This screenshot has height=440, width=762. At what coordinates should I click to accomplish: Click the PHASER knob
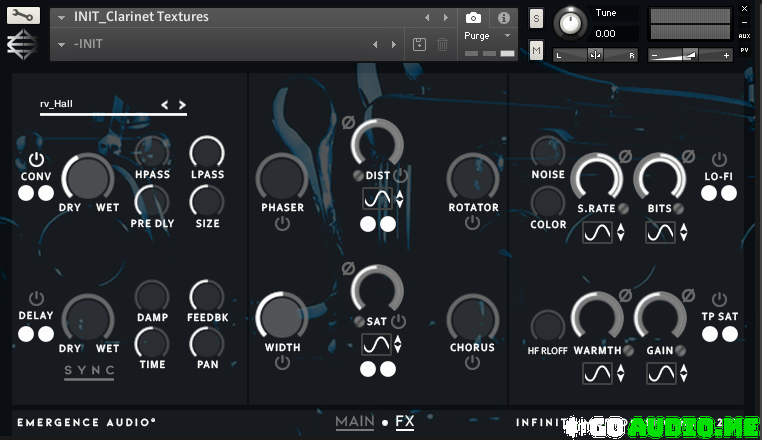pos(282,178)
